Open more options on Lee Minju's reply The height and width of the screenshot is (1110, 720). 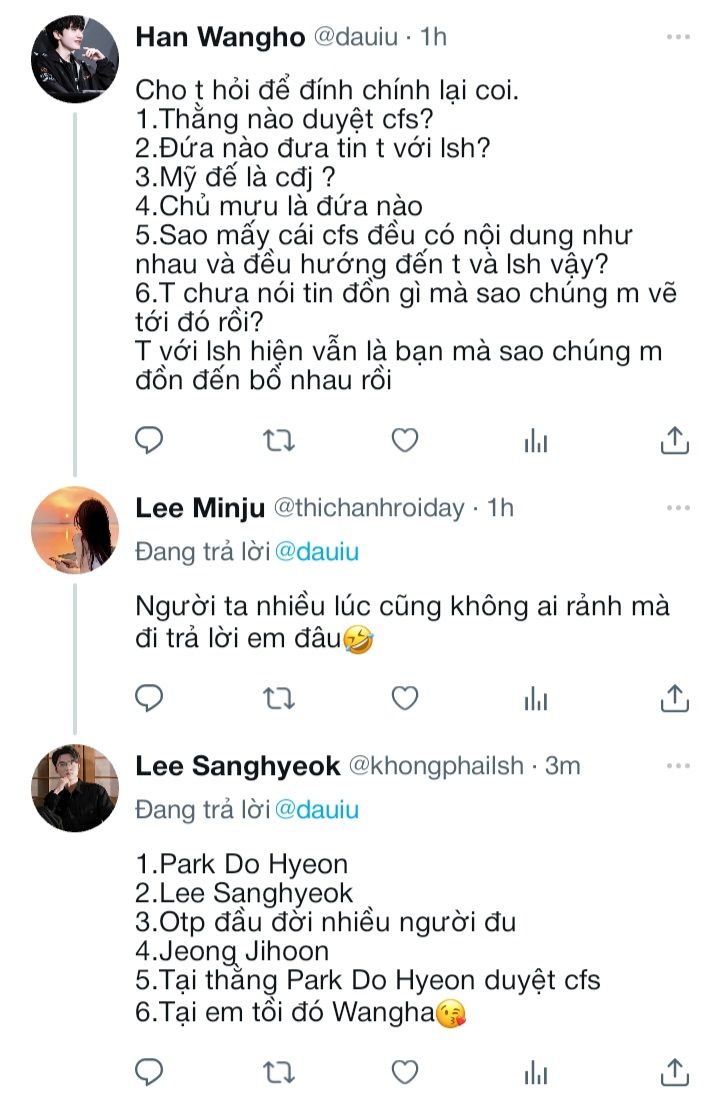678,508
